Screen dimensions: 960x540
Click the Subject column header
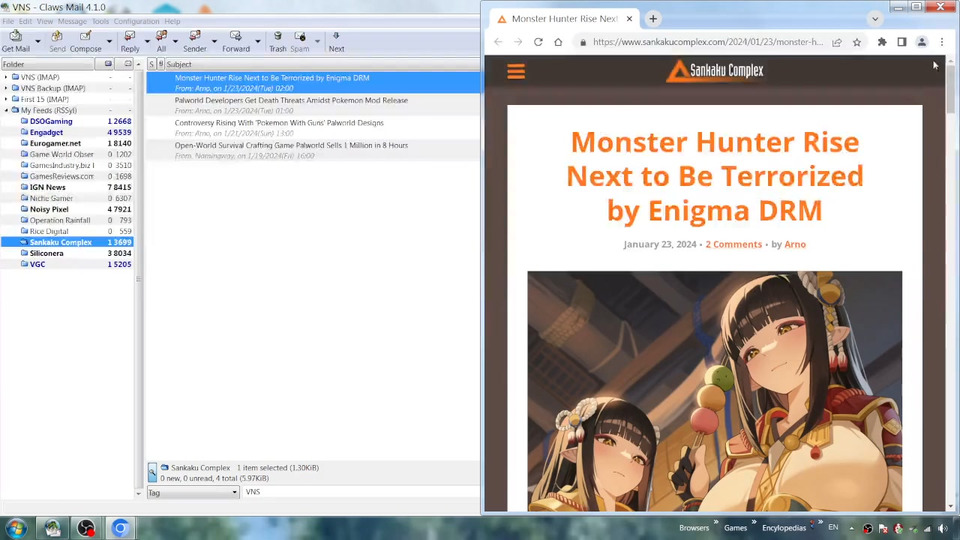click(322, 64)
